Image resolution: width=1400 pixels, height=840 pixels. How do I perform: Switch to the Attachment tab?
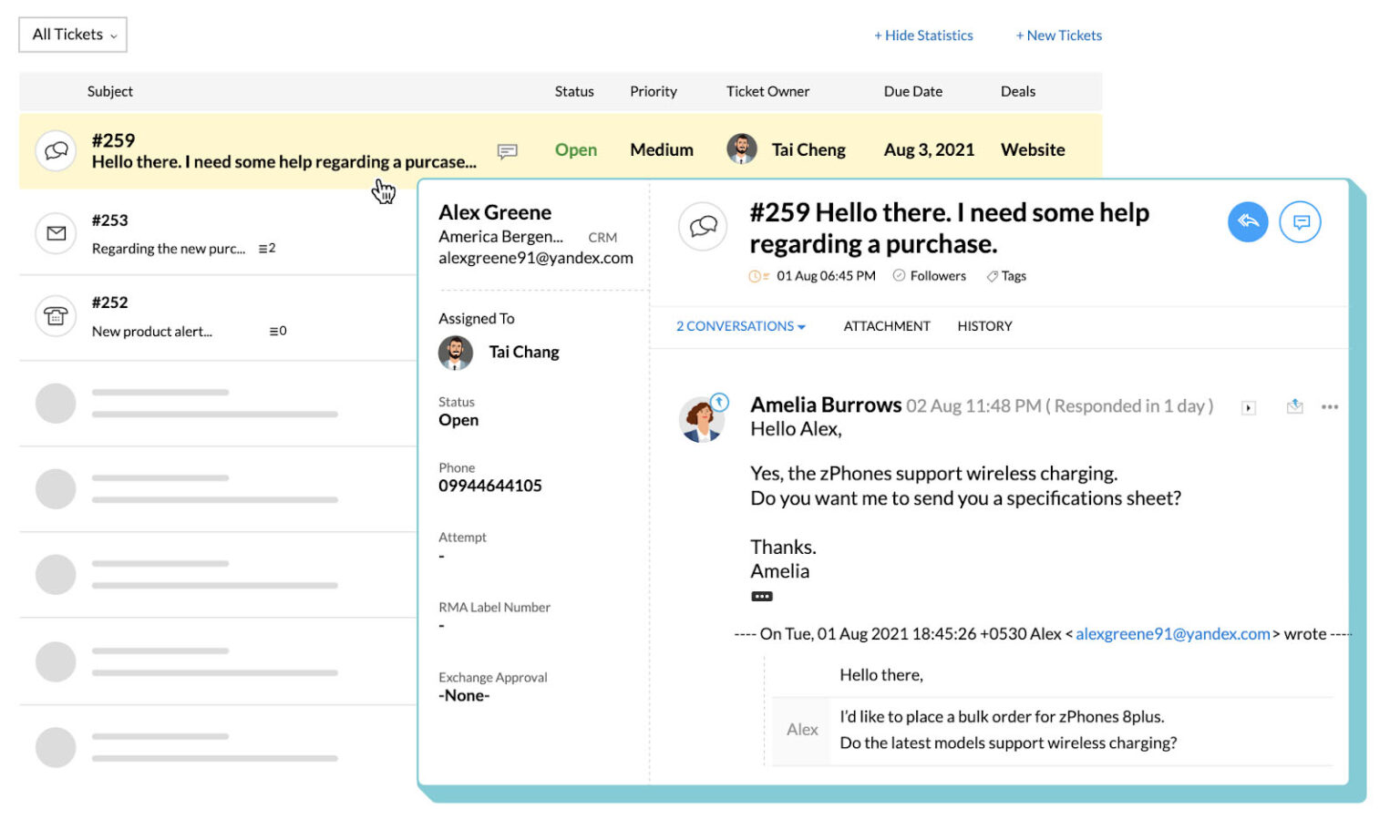pos(886,325)
